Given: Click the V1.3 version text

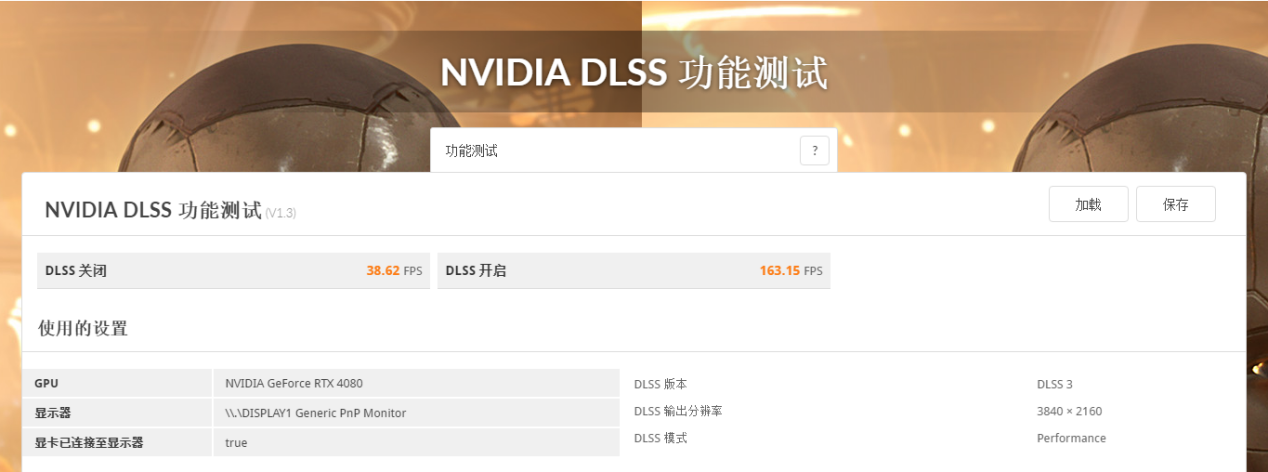Looking at the screenshot, I should (281, 213).
